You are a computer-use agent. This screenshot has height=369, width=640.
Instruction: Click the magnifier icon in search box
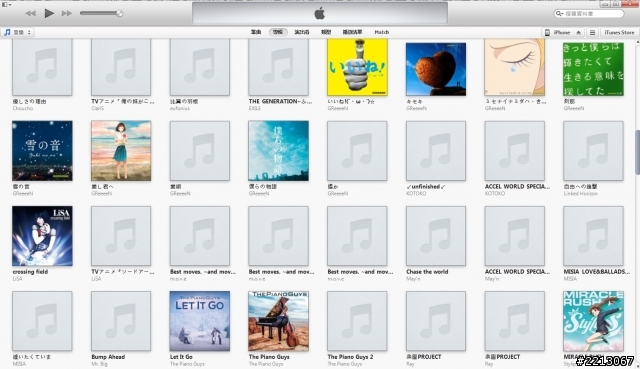[559, 13]
